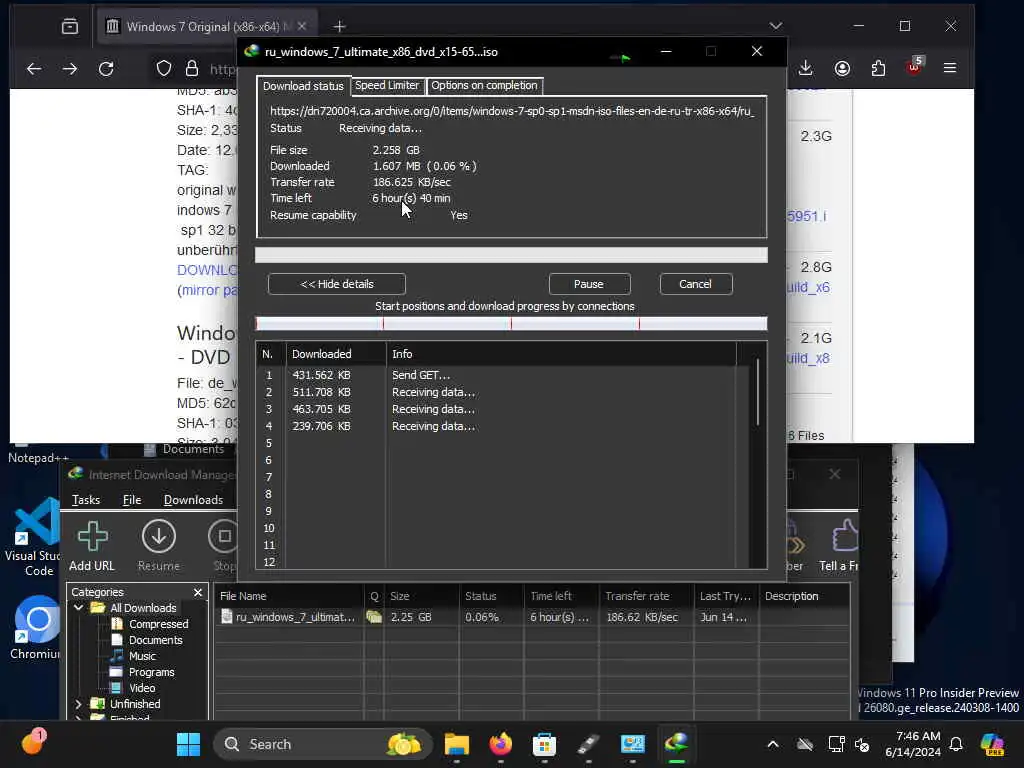The image size is (1024, 768).
Task: Open Firefox downloads panel
Action: tap(806, 68)
